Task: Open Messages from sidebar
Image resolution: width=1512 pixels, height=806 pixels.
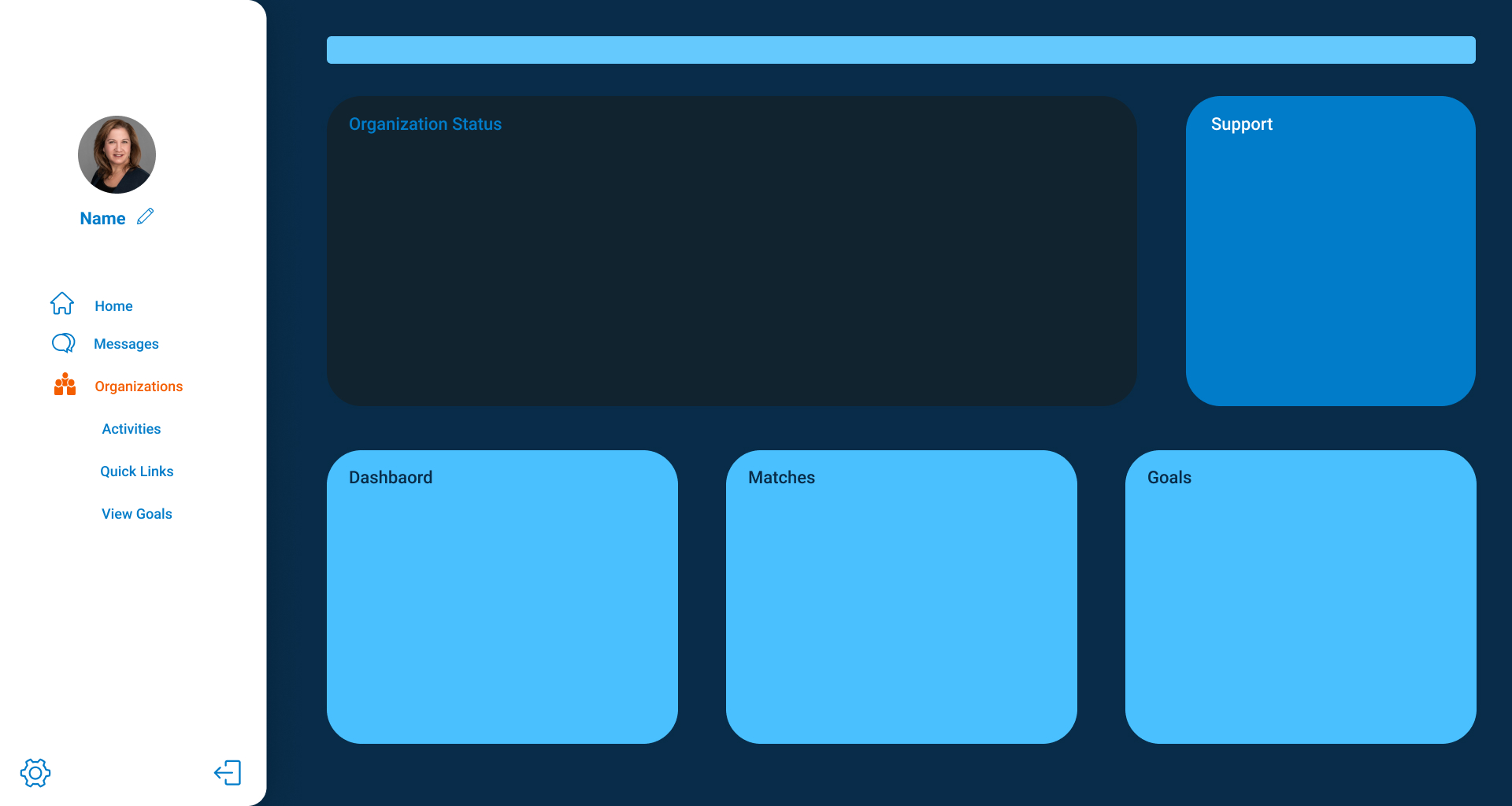Action: point(126,344)
